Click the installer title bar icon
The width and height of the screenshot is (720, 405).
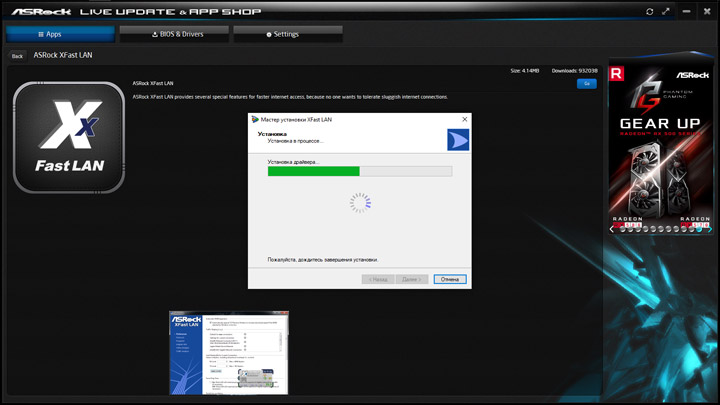[255, 119]
